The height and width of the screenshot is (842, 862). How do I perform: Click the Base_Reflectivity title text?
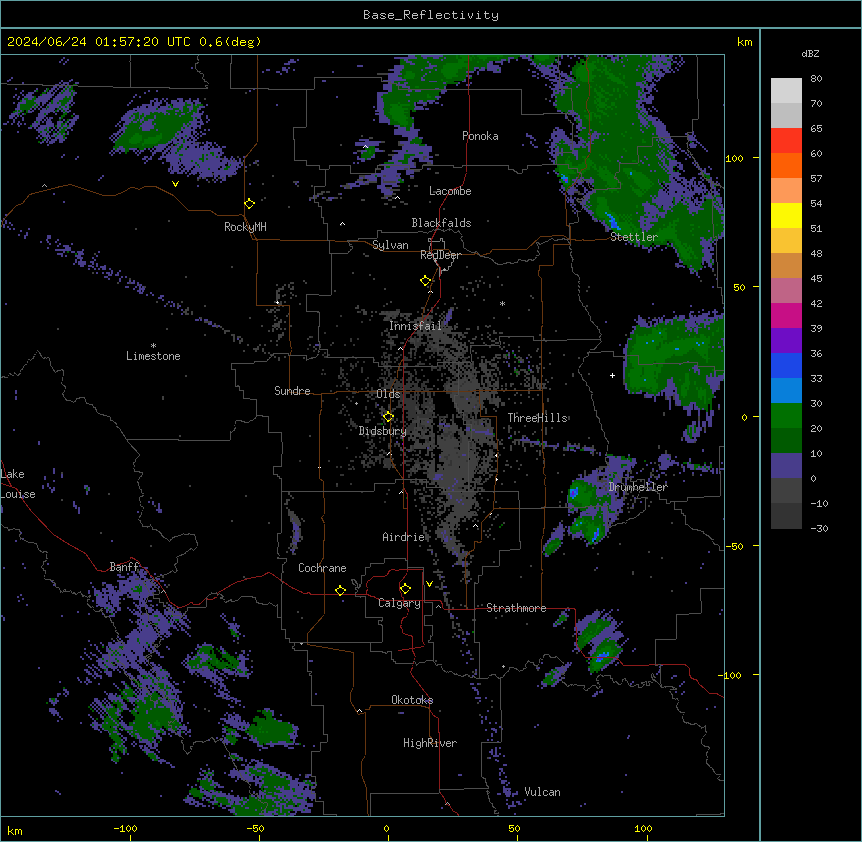coord(431,15)
